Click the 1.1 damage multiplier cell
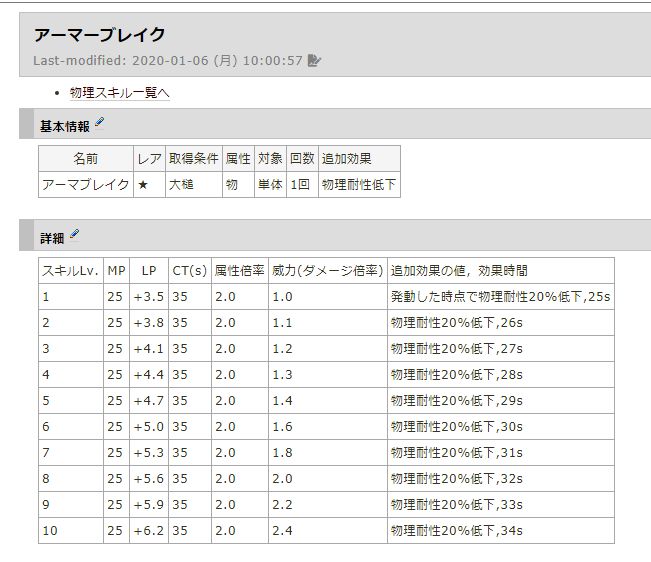 [328, 323]
